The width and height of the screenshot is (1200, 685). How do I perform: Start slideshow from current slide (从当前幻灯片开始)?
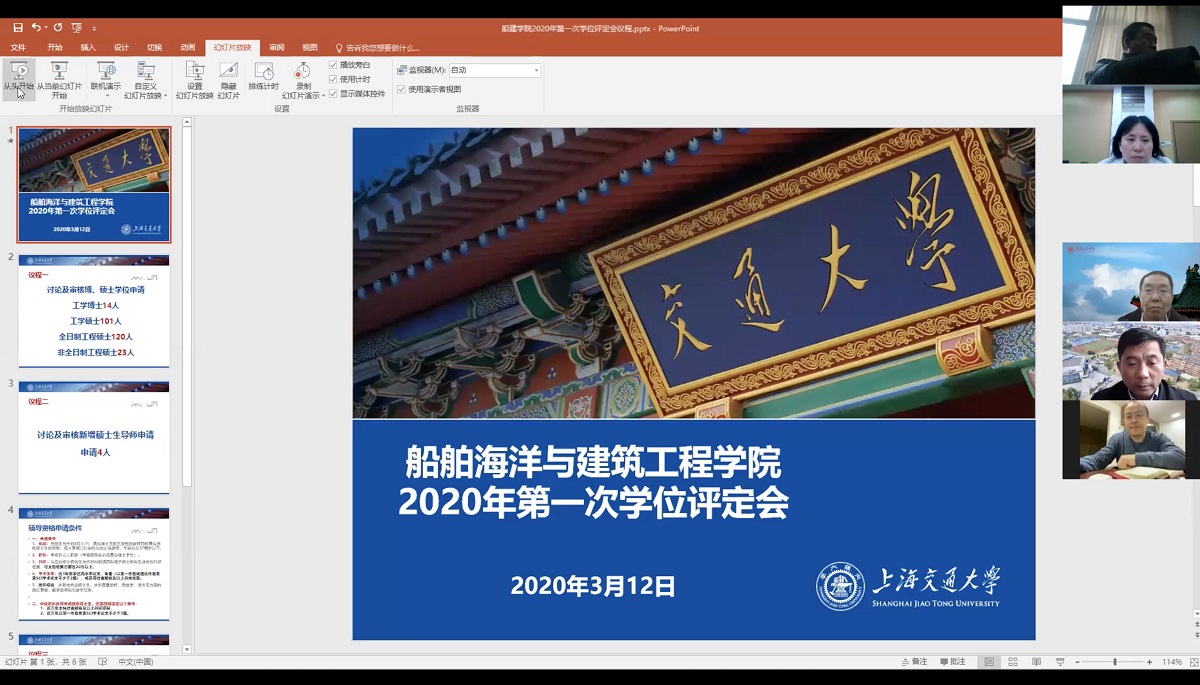[x=59, y=78]
